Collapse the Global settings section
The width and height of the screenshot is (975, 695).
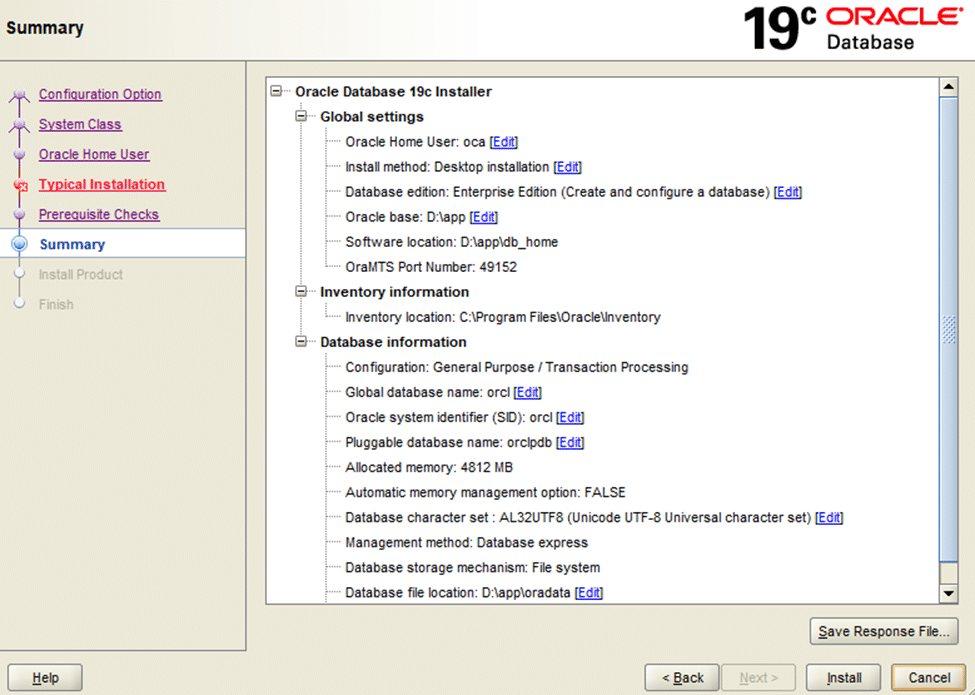tap(301, 116)
